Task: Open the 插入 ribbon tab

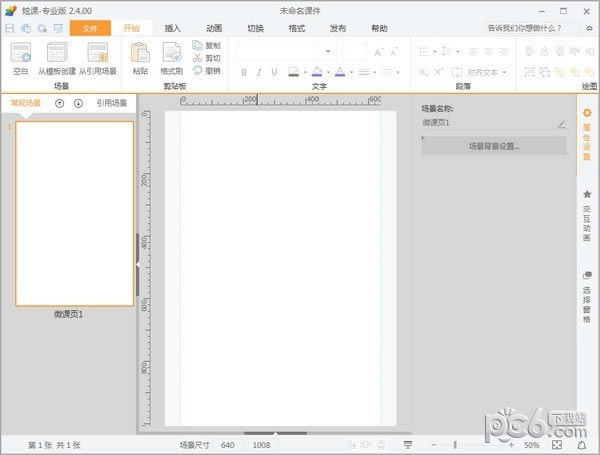Action: (x=173, y=28)
